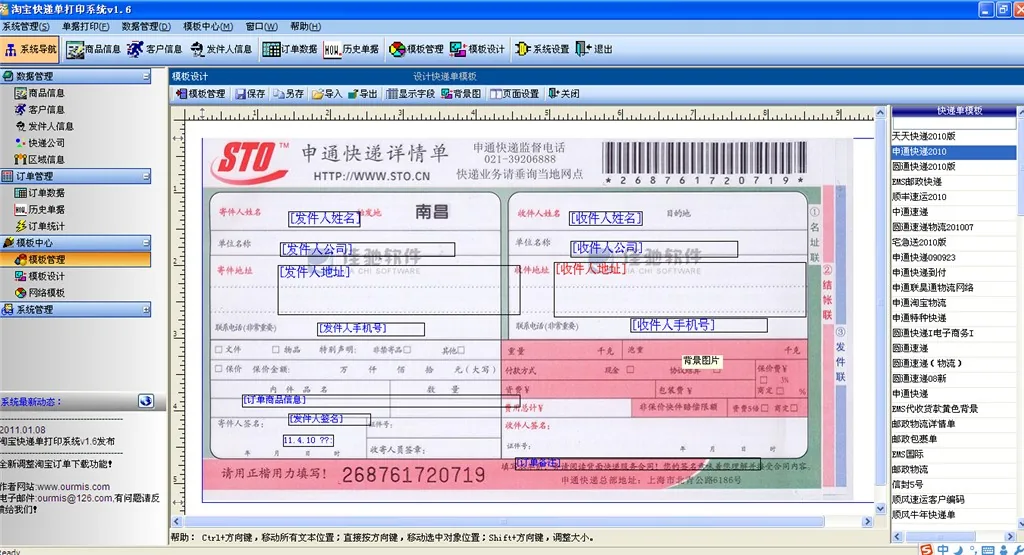This screenshot has height=555, width=1024.
Task: Select the [订单商品信息] field box
Action: pyautogui.click(x=381, y=401)
